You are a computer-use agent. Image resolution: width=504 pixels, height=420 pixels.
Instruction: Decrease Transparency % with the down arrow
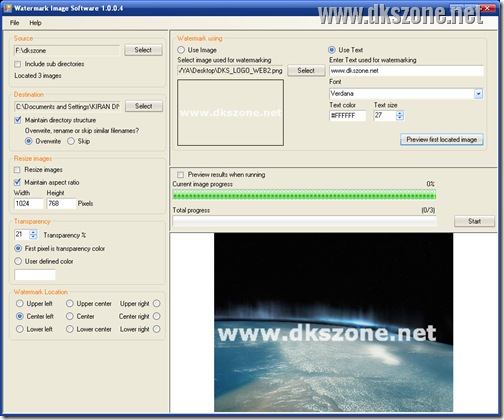click(x=33, y=237)
